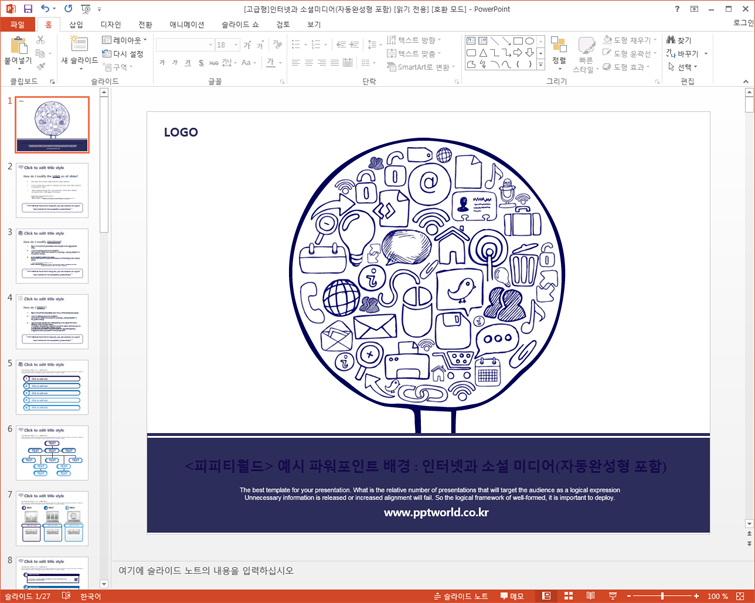Click the Find (찾기) binoculars button
This screenshot has height=603, width=755.
pos(679,40)
